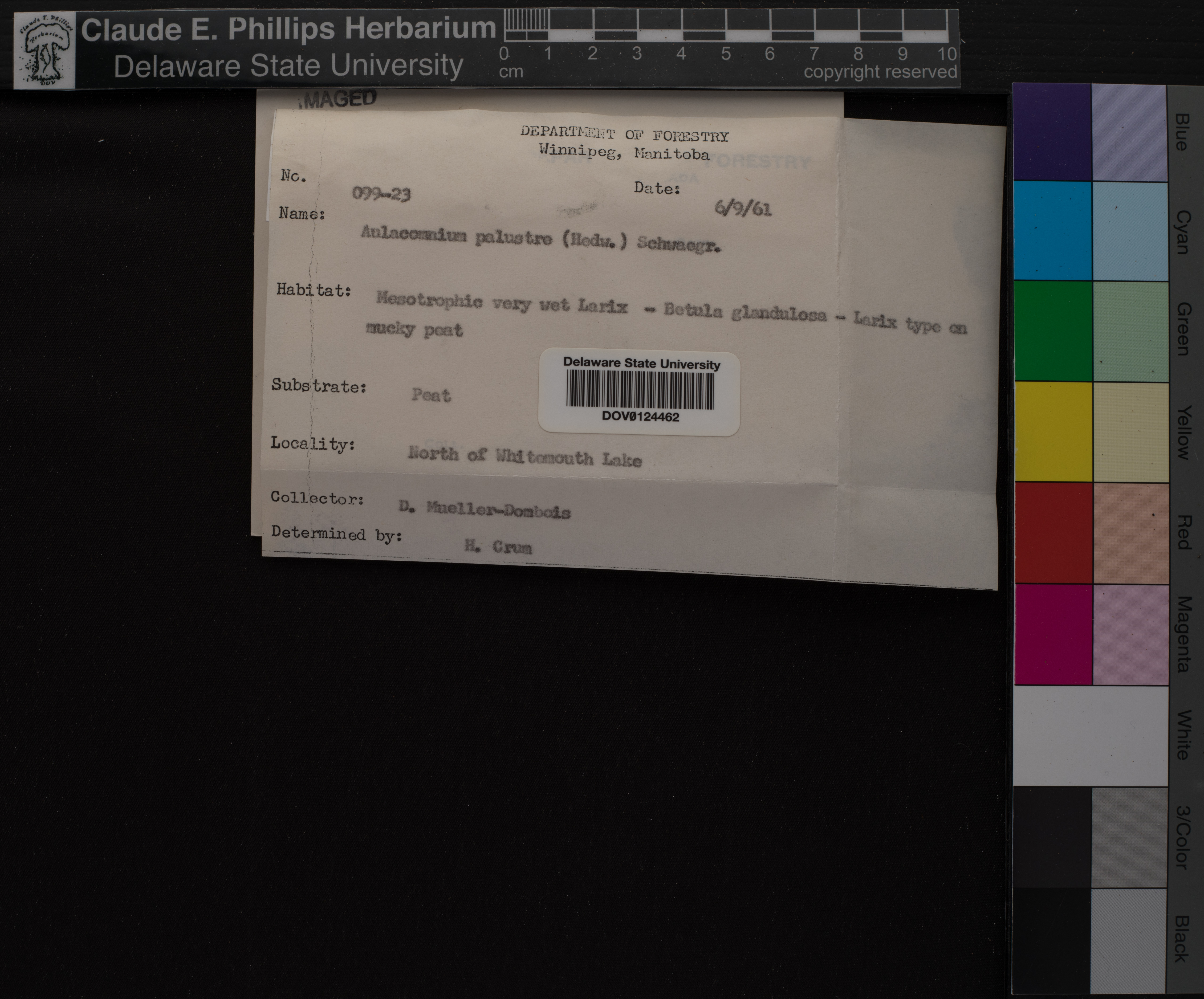This screenshot has width=1204, height=999.
Task: Click the dark blue color swatch
Action: click(1053, 132)
